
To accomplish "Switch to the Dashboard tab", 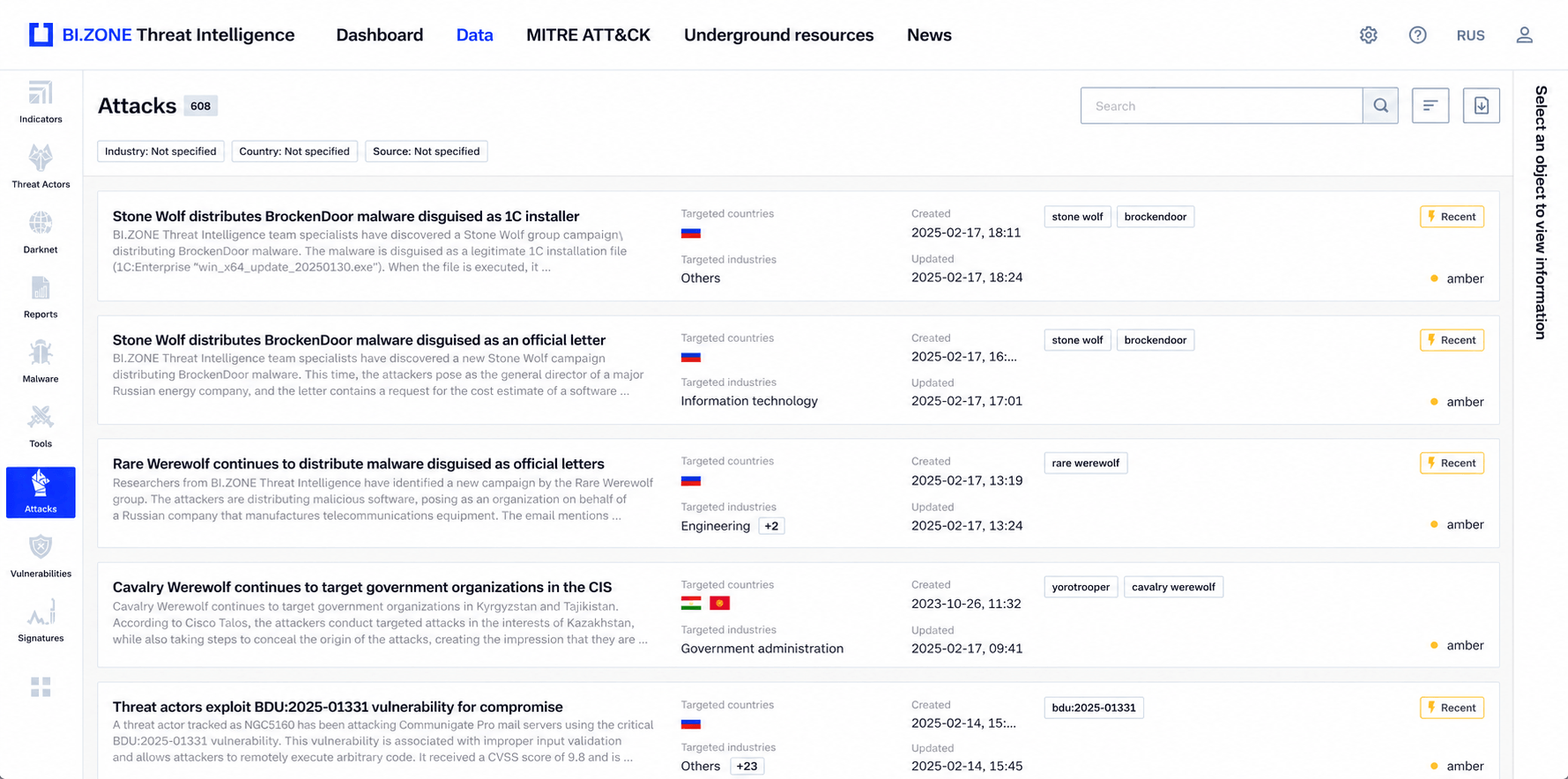I will (x=380, y=35).
